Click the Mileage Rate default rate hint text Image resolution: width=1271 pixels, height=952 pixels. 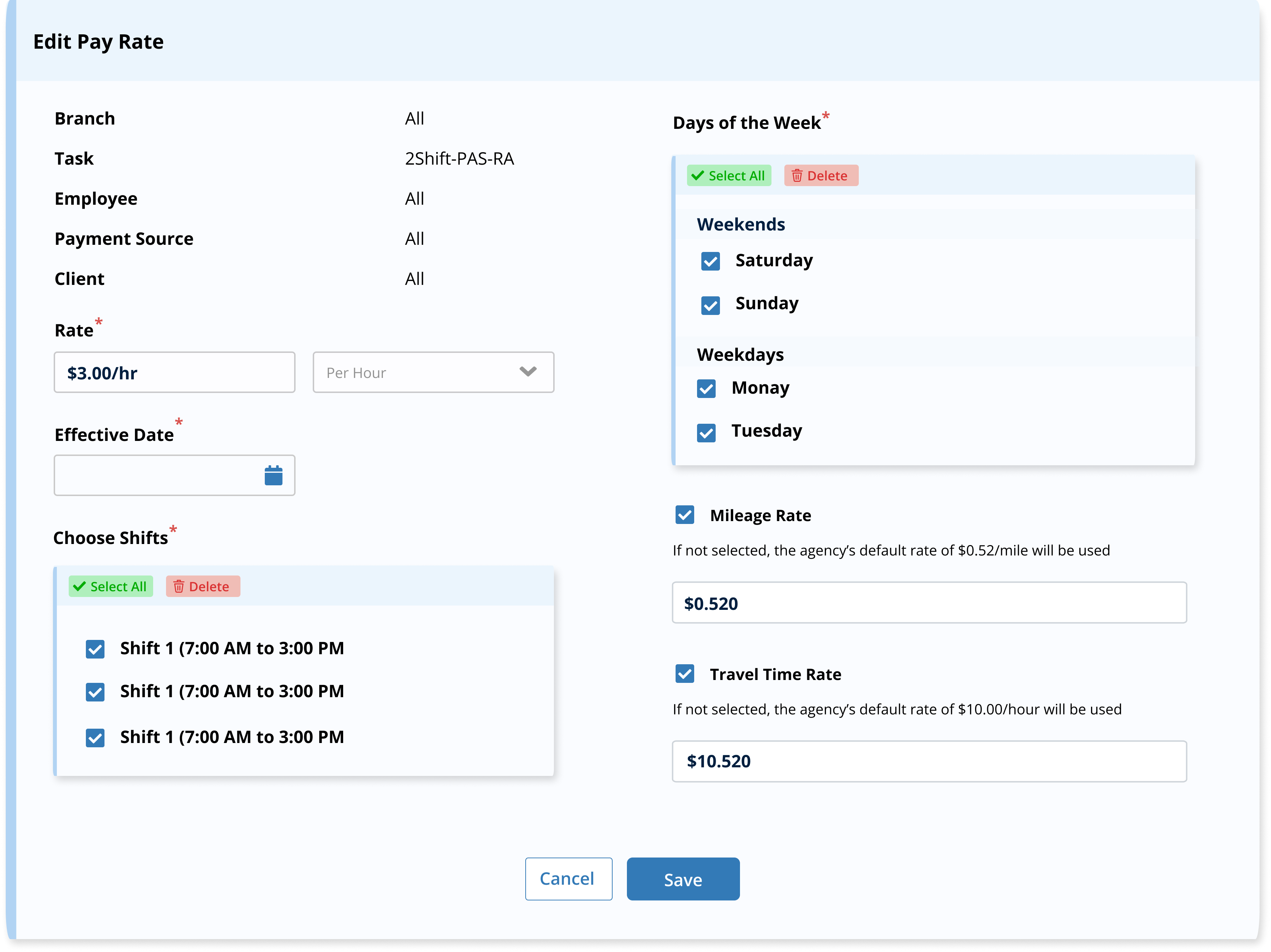click(x=891, y=550)
